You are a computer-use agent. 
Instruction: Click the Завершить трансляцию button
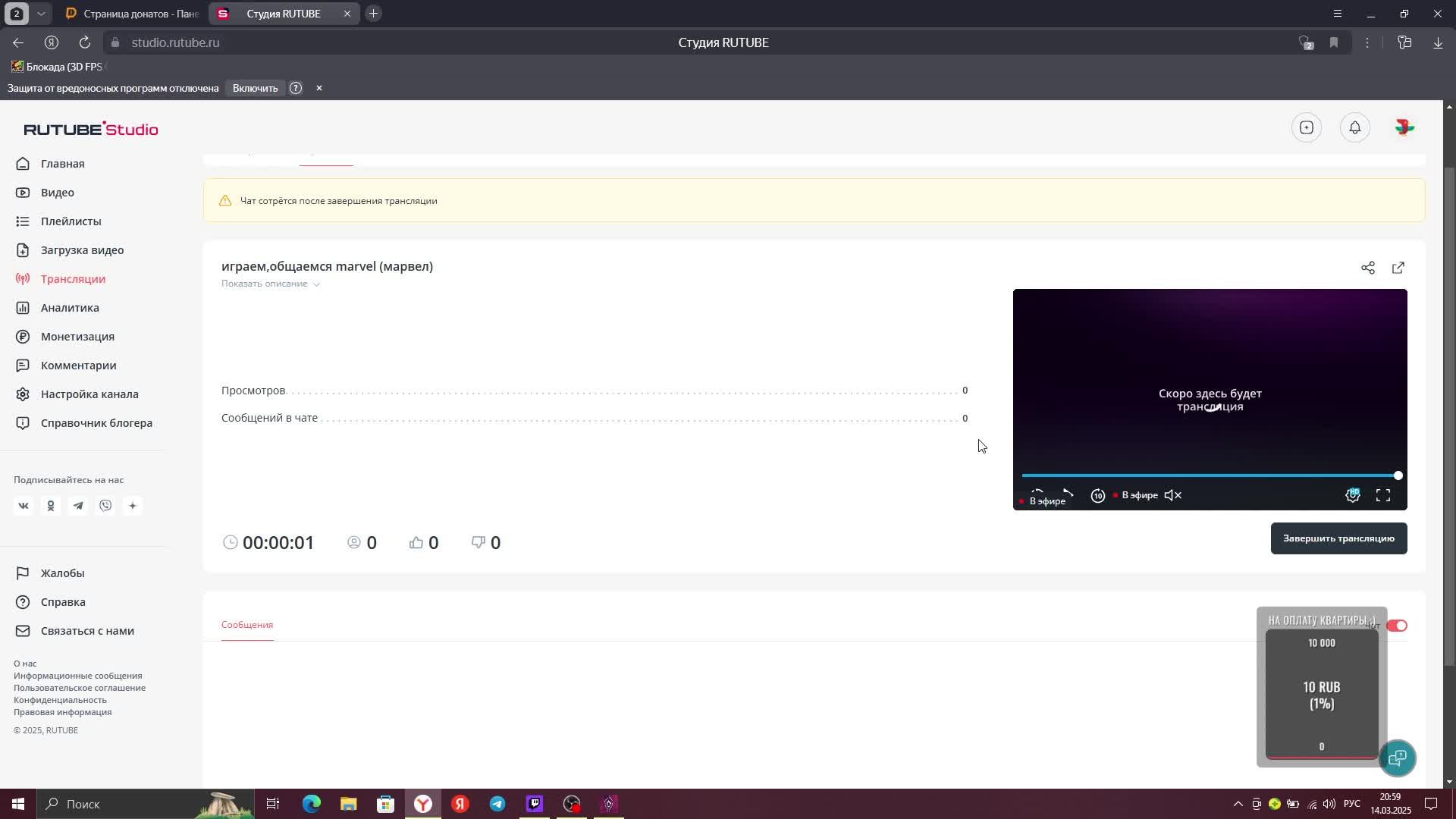point(1338,538)
